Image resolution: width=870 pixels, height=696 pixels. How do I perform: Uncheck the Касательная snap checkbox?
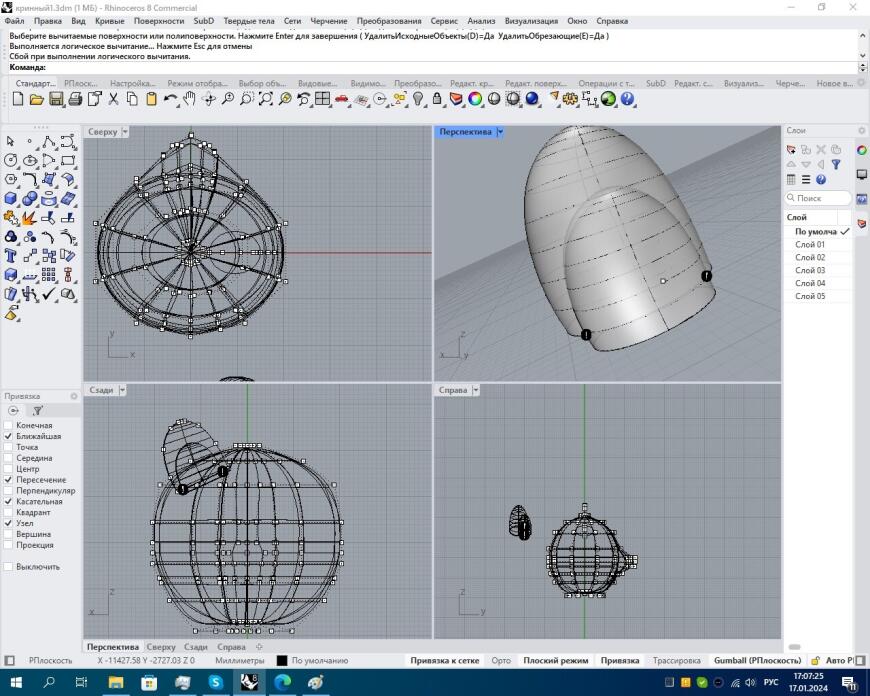(x=8, y=501)
